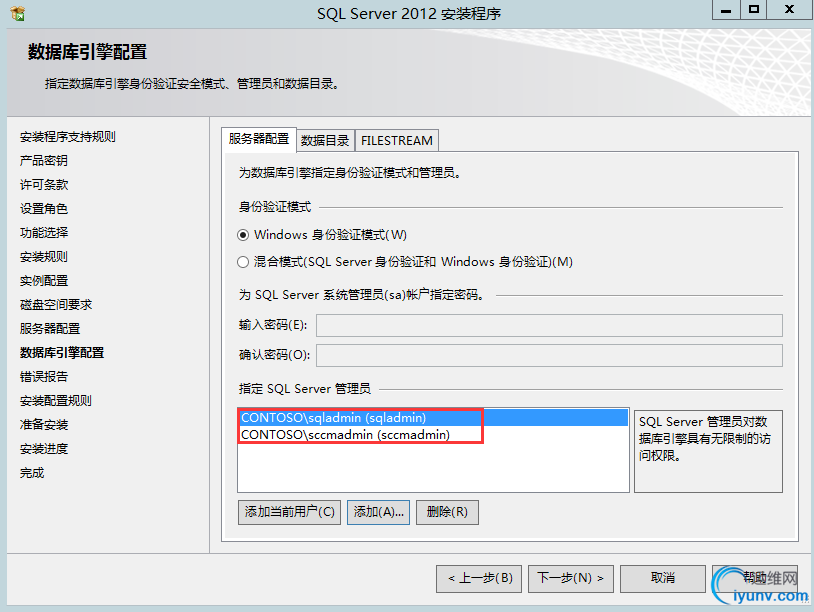Open the 数据目录 tab
The height and width of the screenshot is (612, 814).
(x=325, y=141)
